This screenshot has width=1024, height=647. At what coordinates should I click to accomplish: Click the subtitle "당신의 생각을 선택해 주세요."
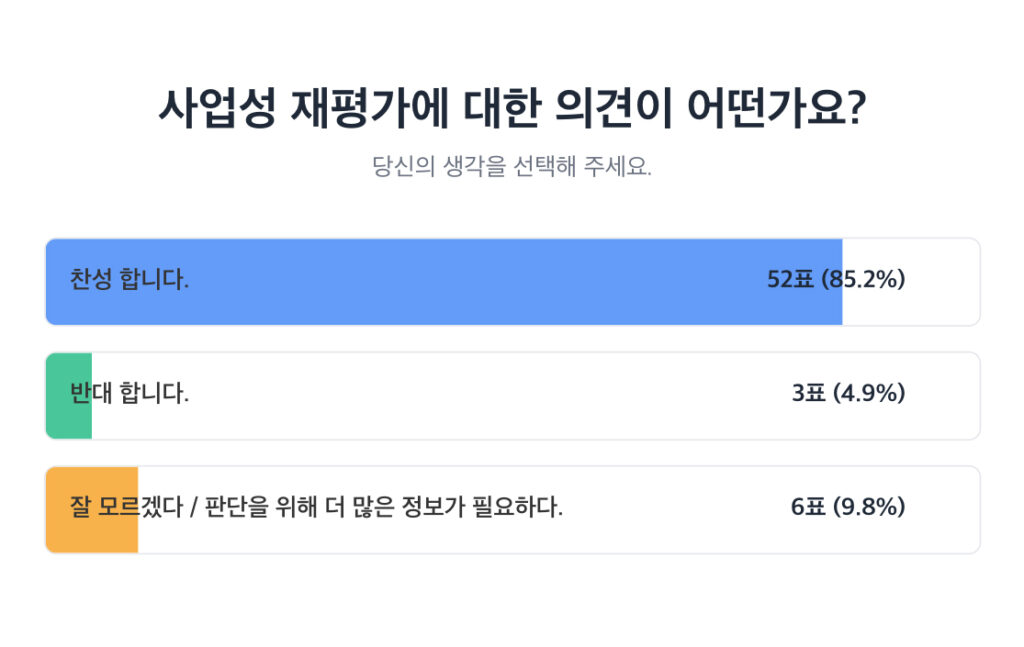pos(512,166)
